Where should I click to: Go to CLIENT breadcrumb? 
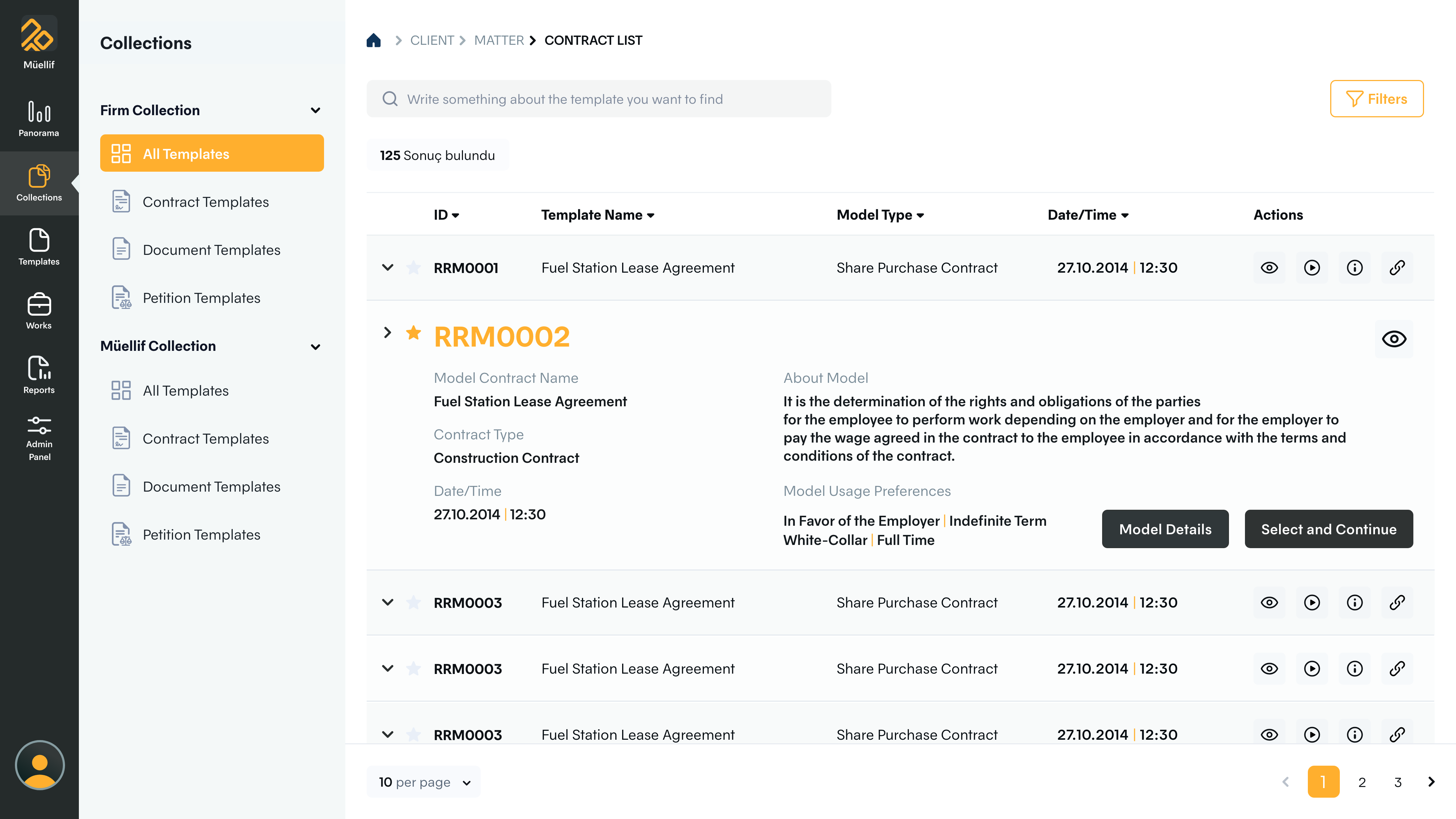point(432,40)
